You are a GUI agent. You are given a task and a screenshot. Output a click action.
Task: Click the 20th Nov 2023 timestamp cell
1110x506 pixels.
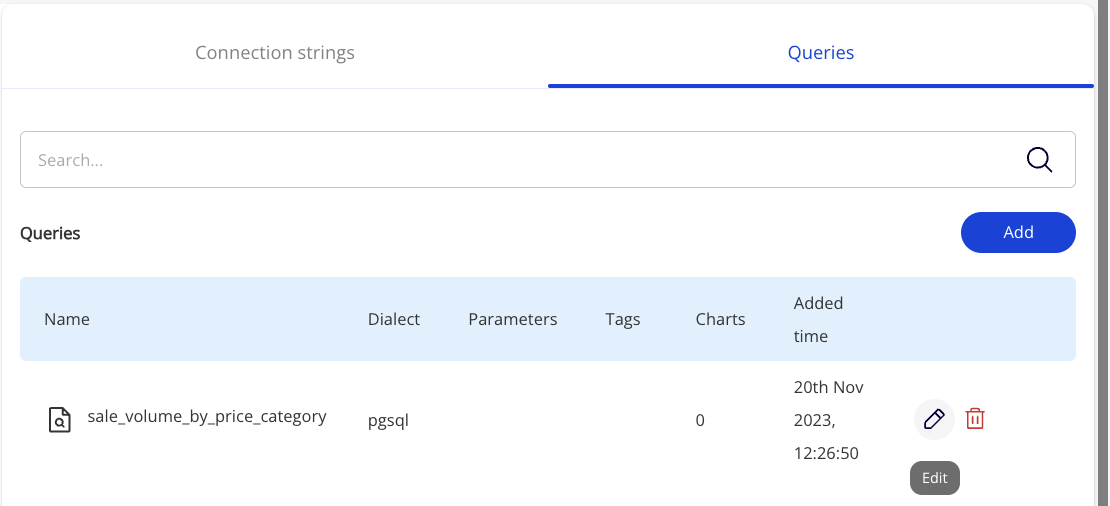(828, 420)
